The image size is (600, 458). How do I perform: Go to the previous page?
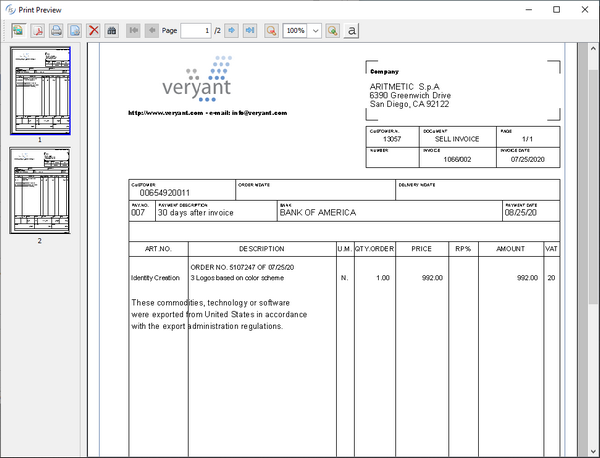click(152, 30)
